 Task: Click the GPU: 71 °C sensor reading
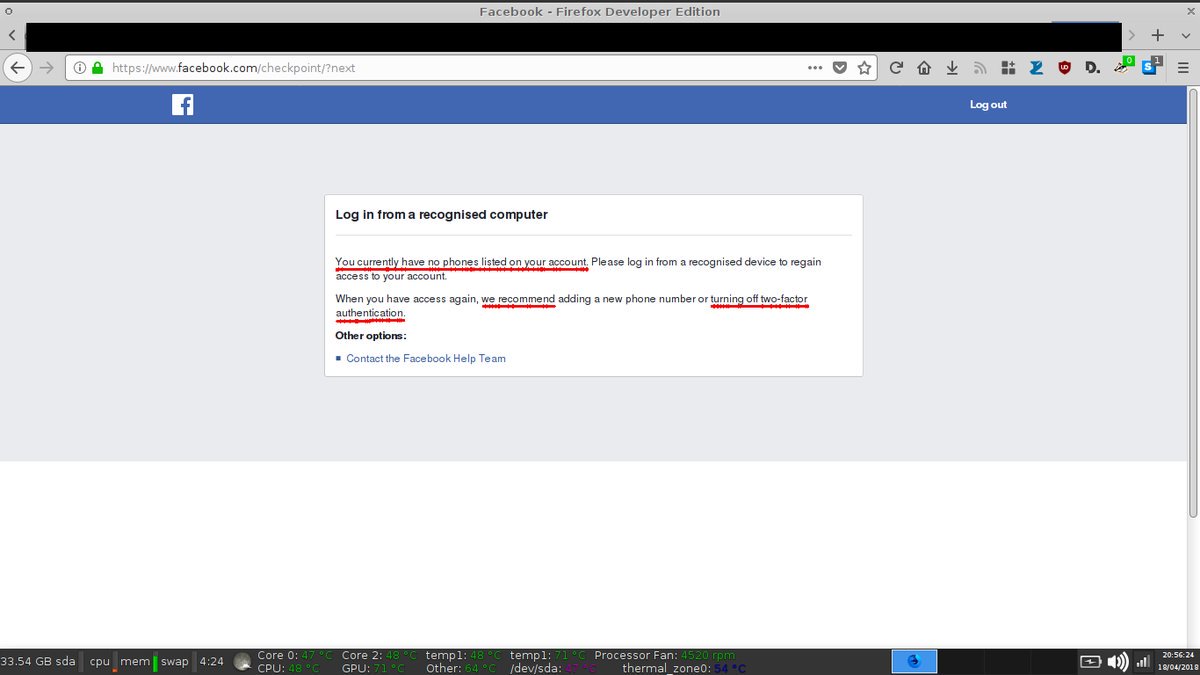(x=373, y=668)
